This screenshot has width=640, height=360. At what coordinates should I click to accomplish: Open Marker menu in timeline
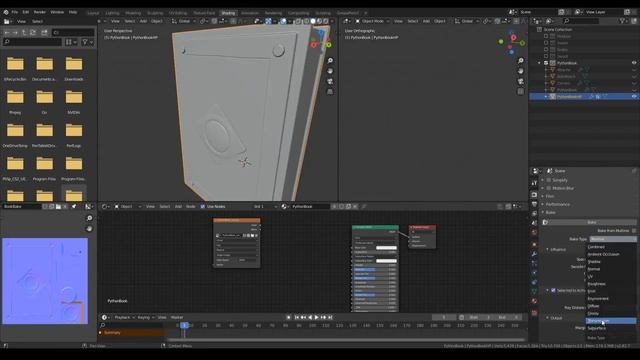click(x=177, y=317)
